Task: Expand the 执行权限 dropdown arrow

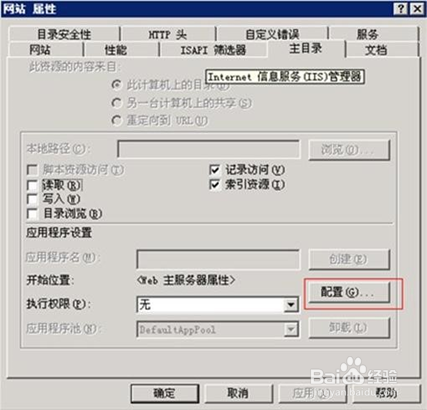Action: 291,304
